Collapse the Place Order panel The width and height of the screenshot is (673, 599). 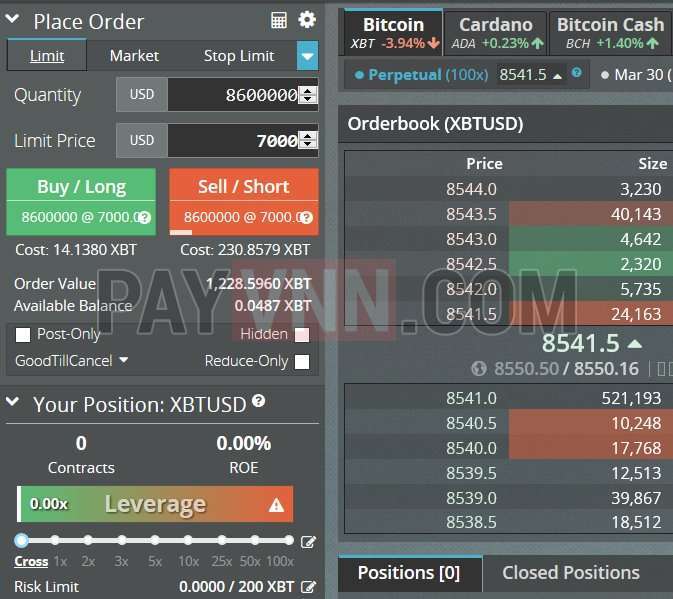(x=14, y=21)
